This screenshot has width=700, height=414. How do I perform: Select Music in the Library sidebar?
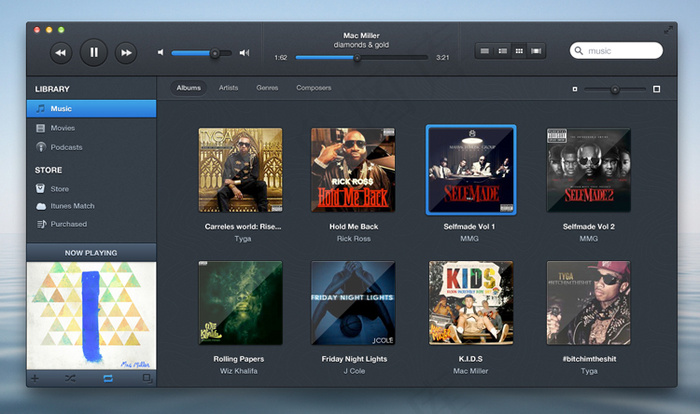pyautogui.click(x=92, y=109)
